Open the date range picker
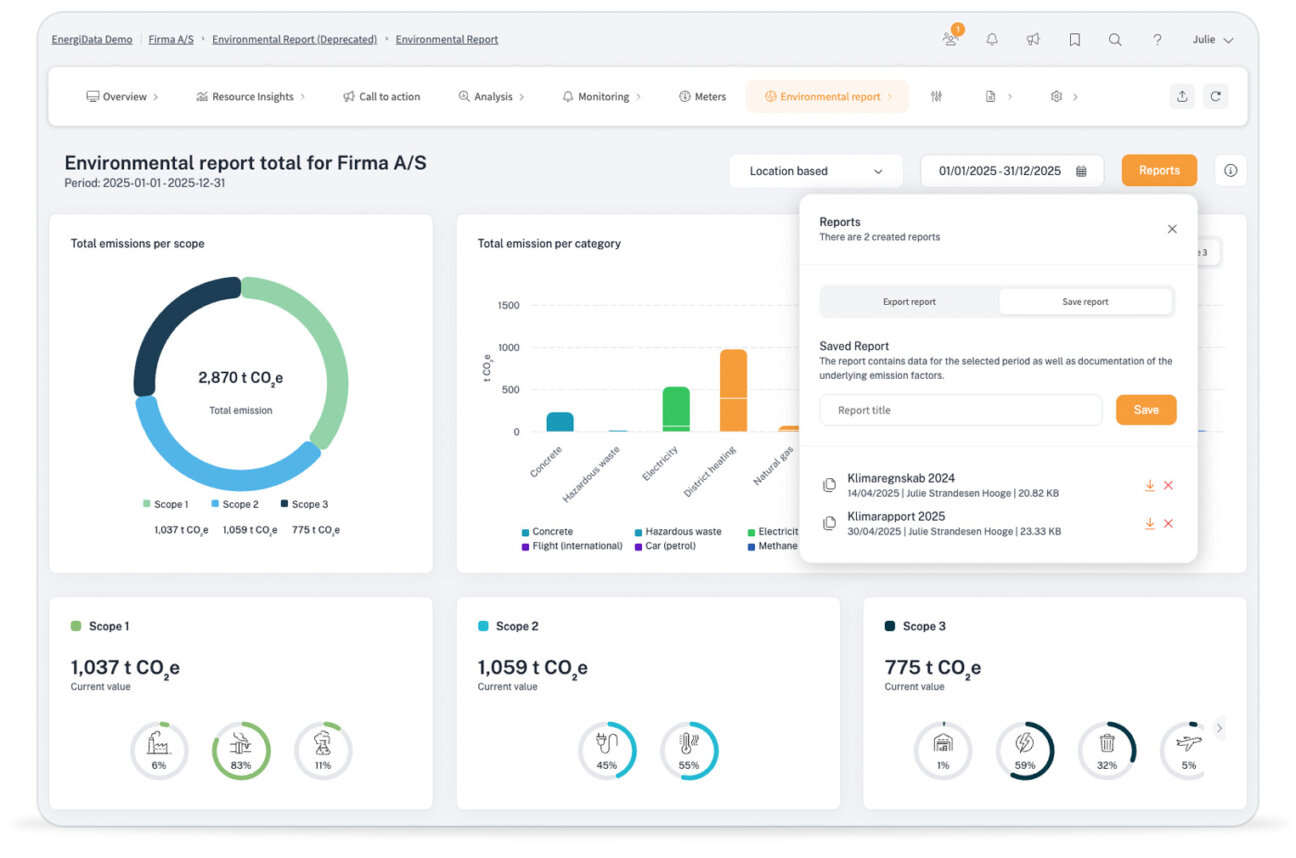Viewport: 1296px width, 858px height. point(1011,171)
